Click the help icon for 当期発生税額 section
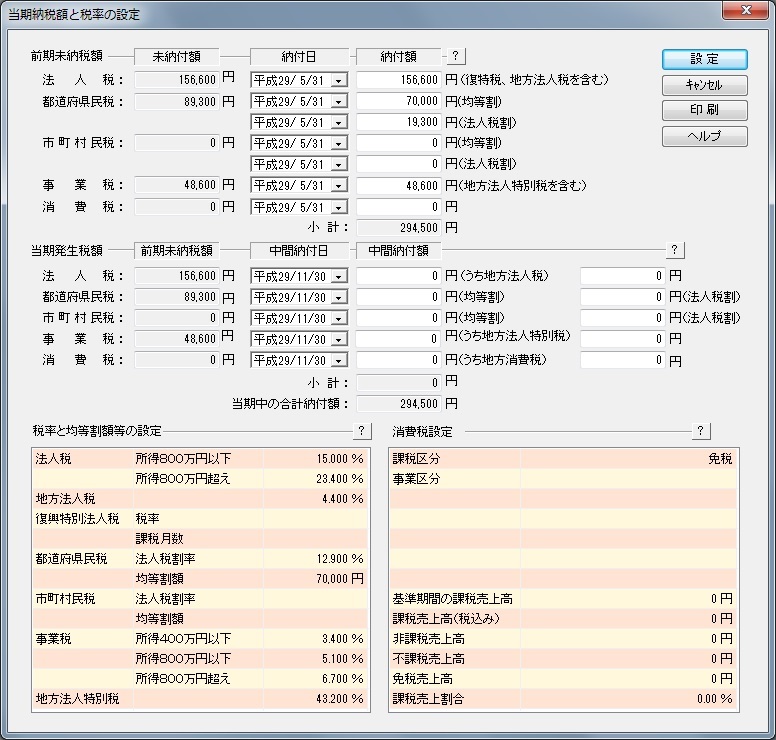The width and height of the screenshot is (776, 740). [675, 249]
